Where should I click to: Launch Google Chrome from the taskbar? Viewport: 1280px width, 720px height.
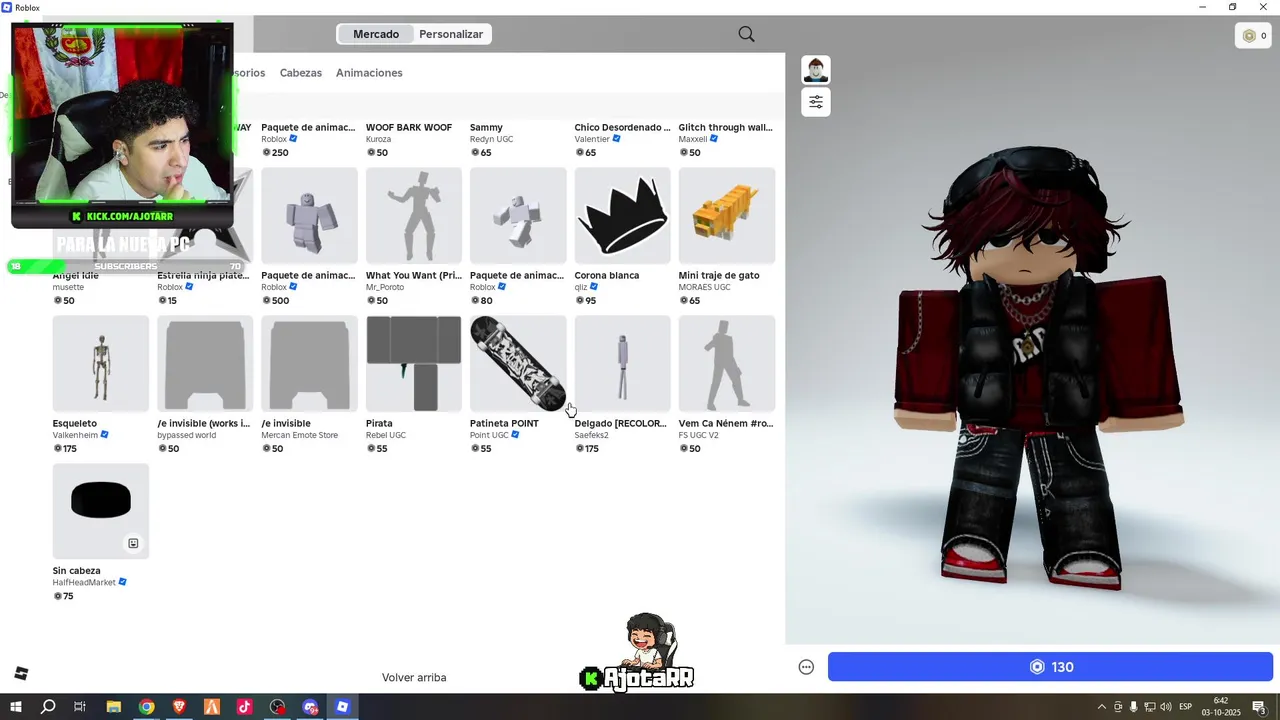click(146, 707)
